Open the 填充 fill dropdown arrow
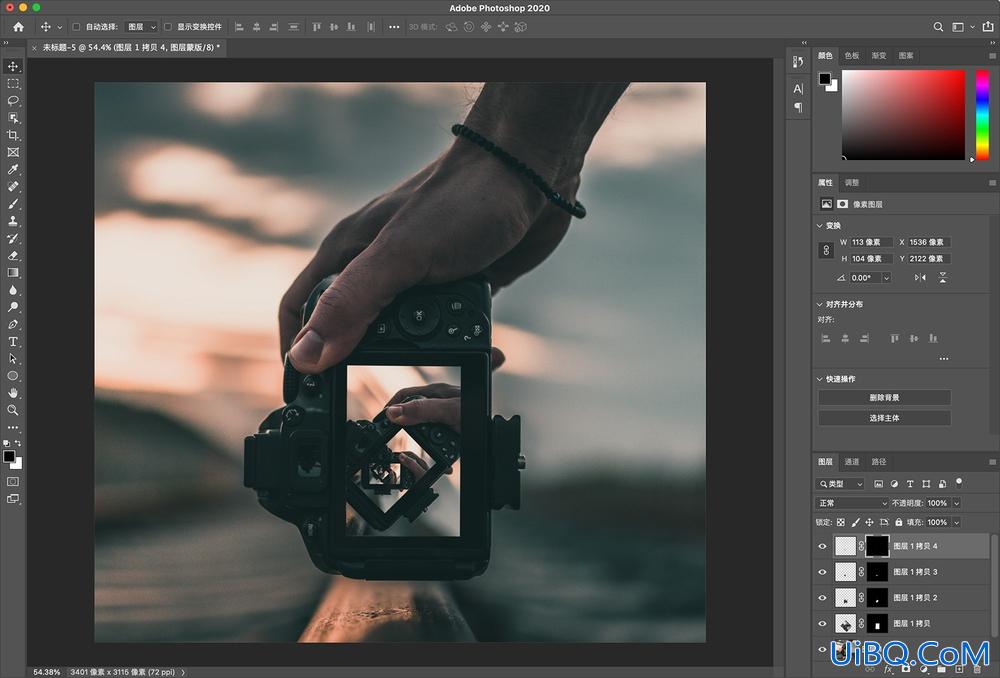The height and width of the screenshot is (678, 1000). 956,522
